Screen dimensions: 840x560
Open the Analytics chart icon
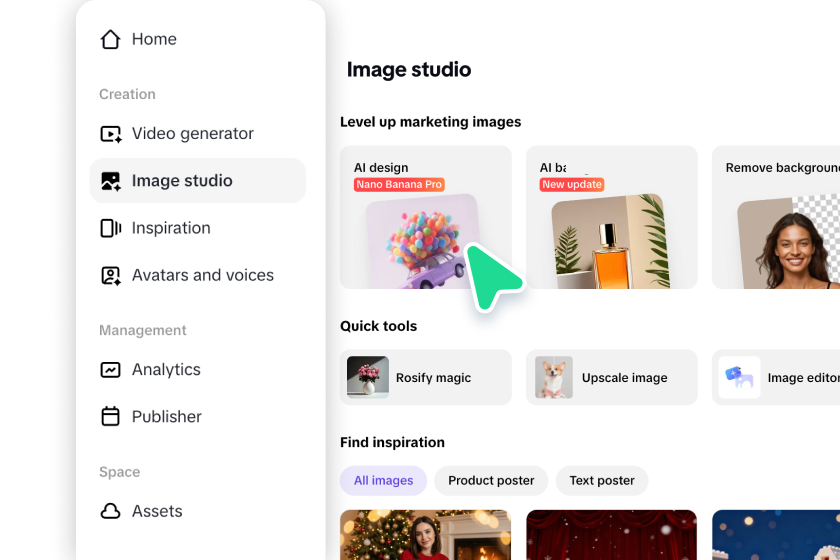click(110, 370)
